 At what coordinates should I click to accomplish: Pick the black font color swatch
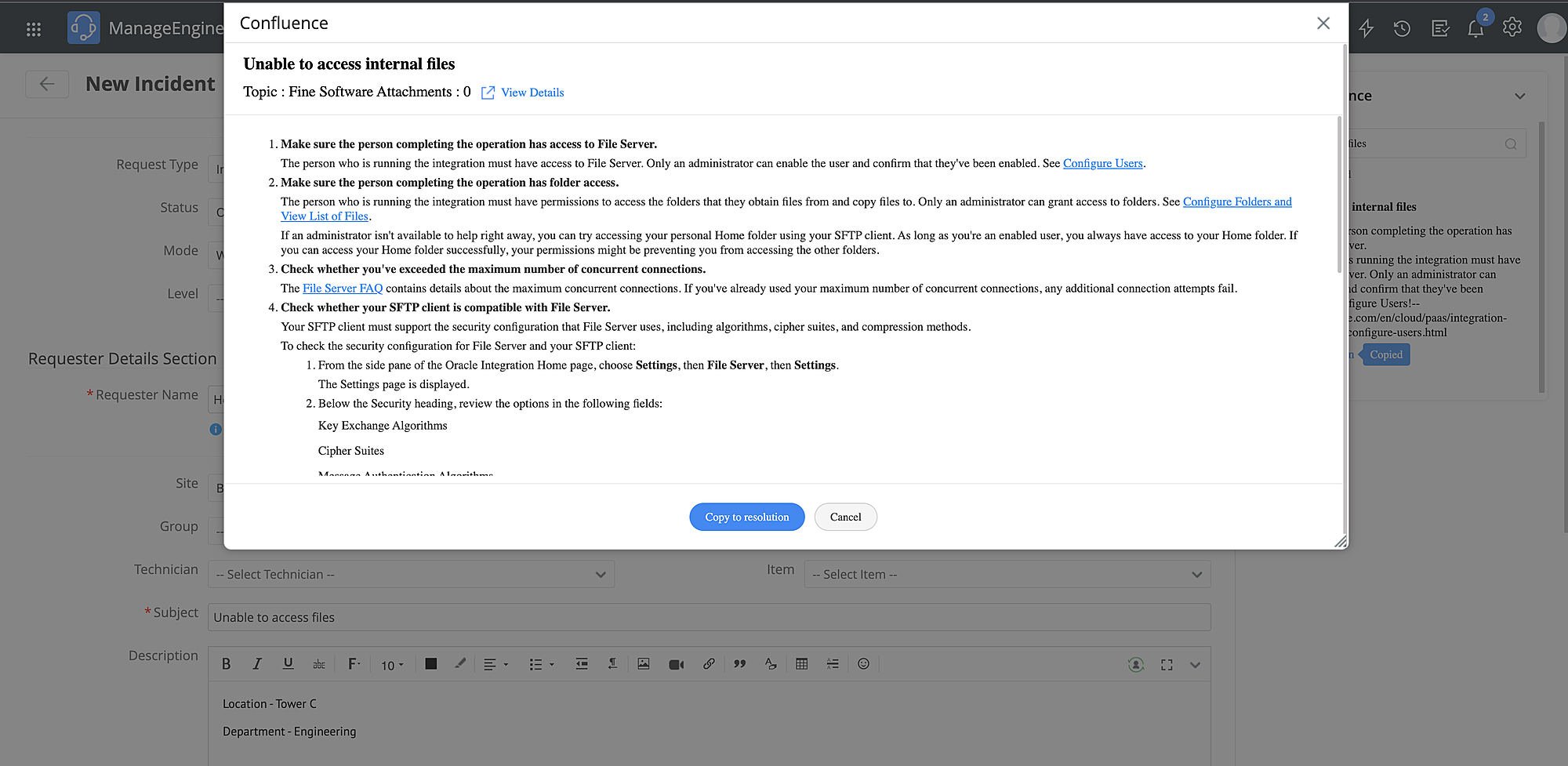pyautogui.click(x=430, y=664)
